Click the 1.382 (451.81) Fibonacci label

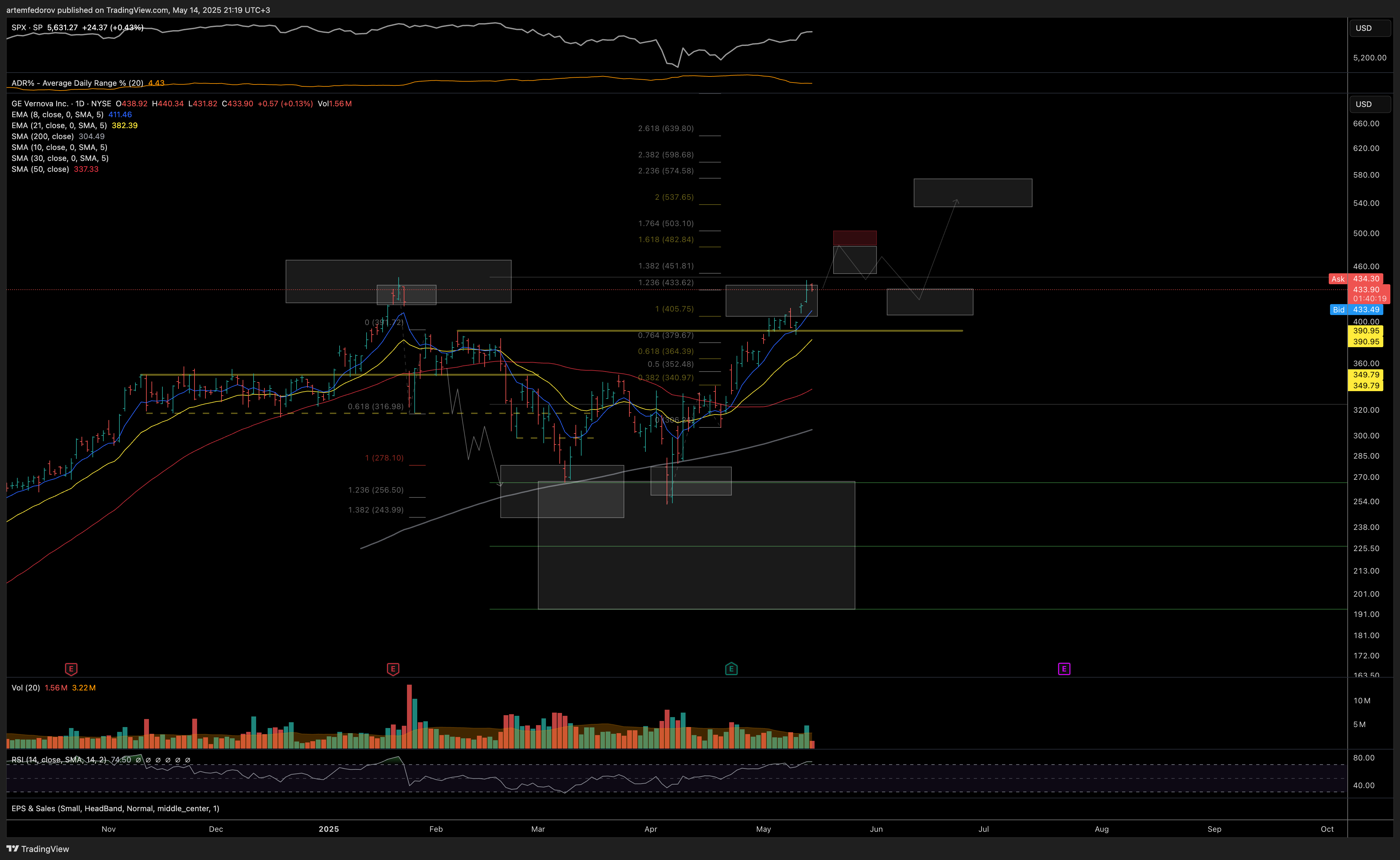[666, 266]
